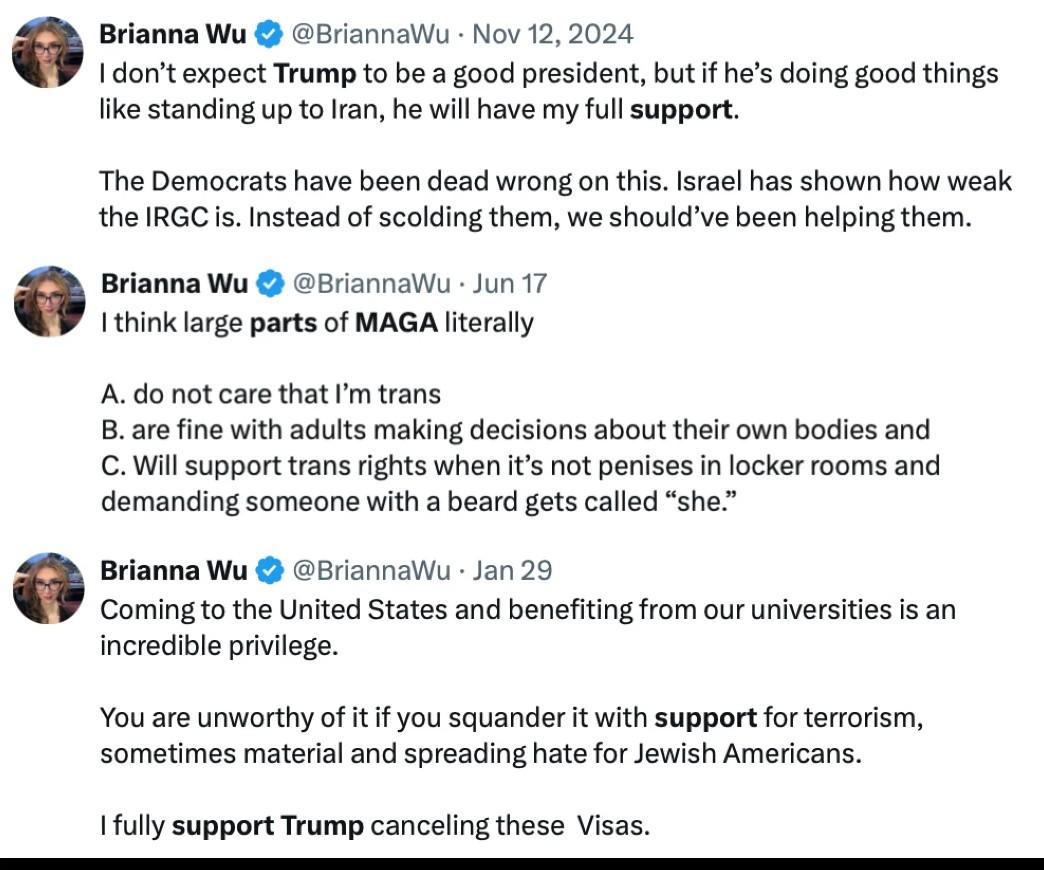
Task: Open the profile avatar beside the Jan 29 tweet
Action: coord(48,588)
